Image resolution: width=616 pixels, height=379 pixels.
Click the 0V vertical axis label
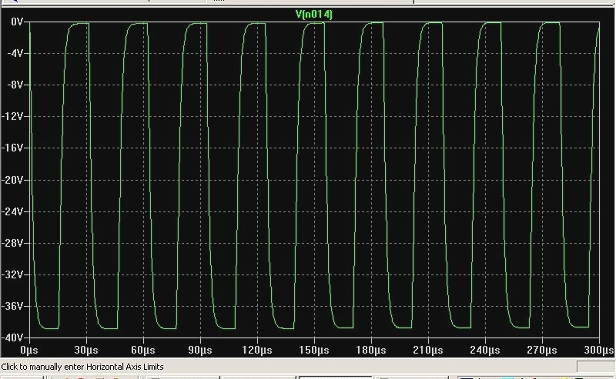click(17, 22)
